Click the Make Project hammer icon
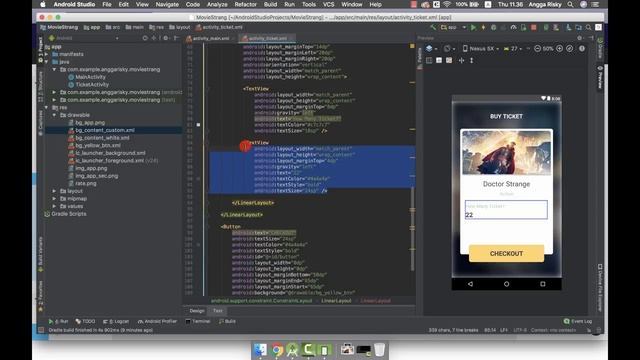 (433, 27)
